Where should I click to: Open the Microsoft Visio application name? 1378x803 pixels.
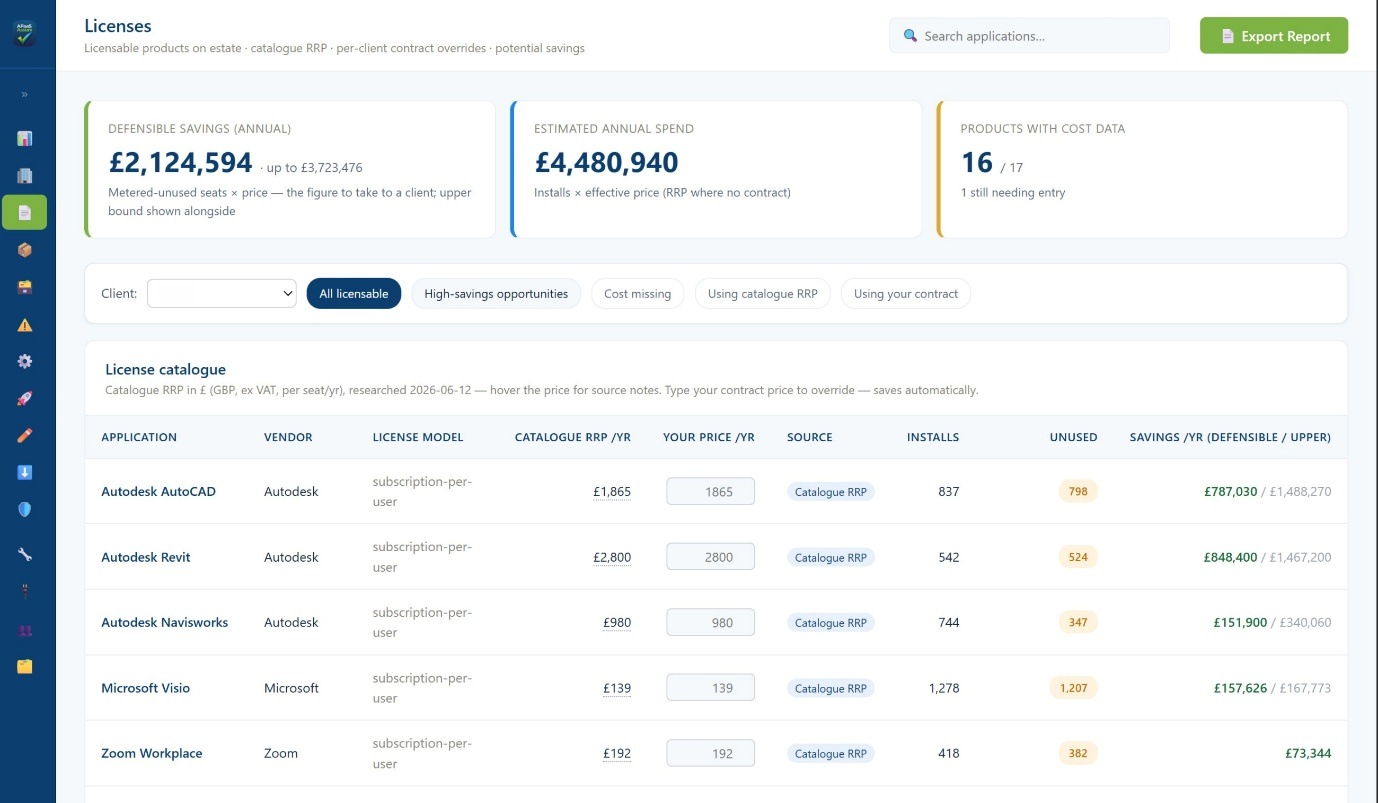click(x=146, y=688)
